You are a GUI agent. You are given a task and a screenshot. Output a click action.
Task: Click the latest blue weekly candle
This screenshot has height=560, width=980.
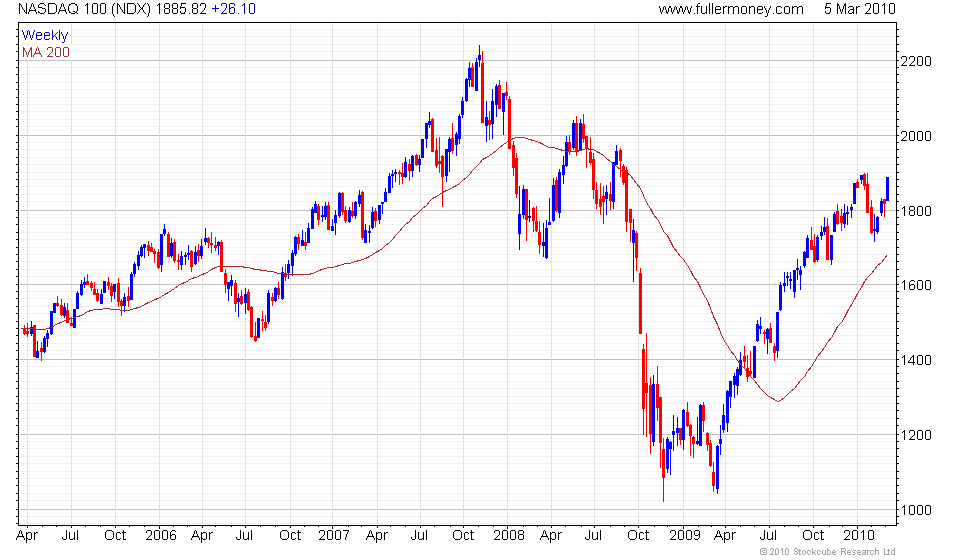pos(887,189)
